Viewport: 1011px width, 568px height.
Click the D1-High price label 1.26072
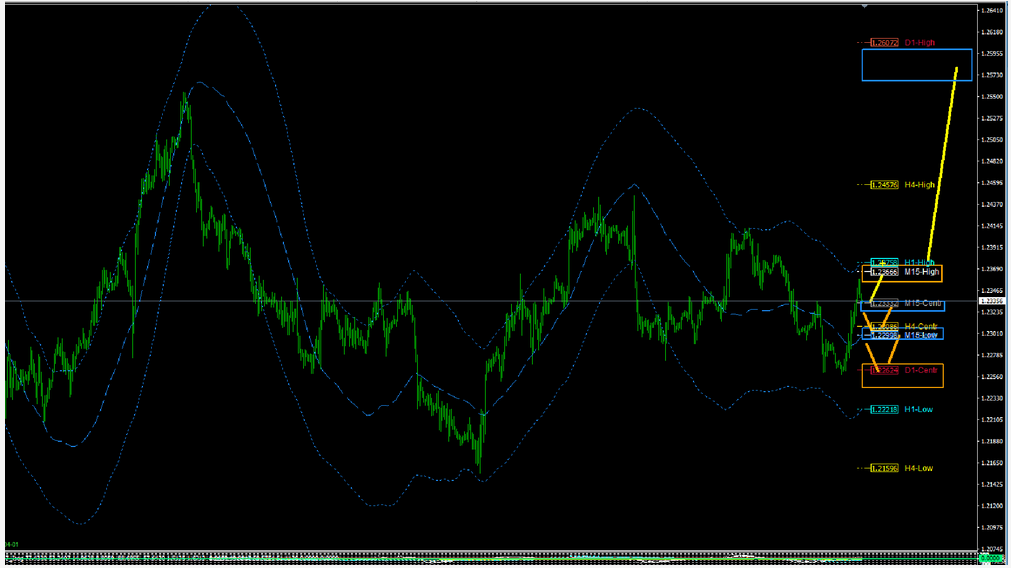click(885, 43)
